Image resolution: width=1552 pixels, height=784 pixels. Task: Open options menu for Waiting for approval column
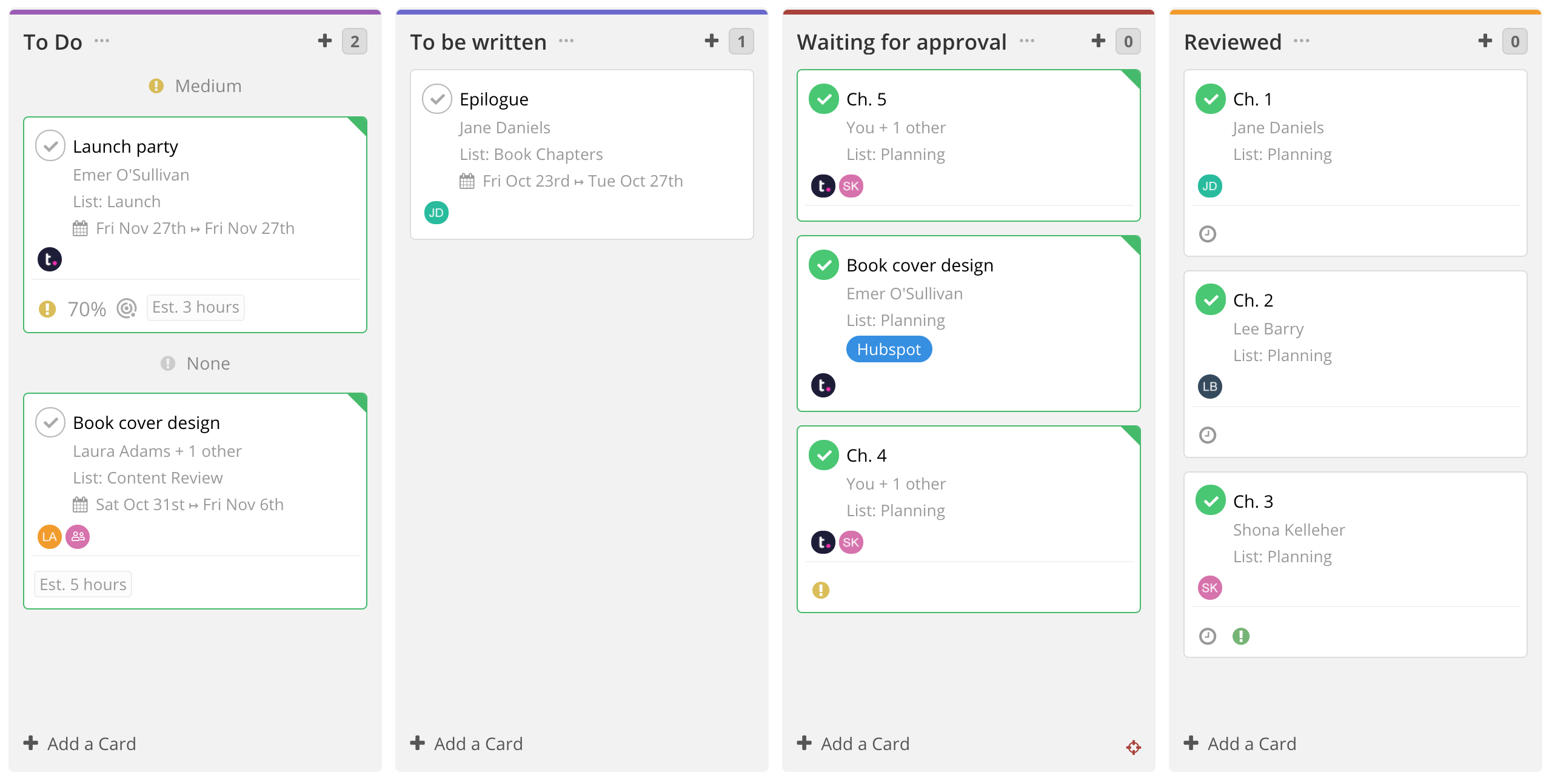click(x=1026, y=42)
